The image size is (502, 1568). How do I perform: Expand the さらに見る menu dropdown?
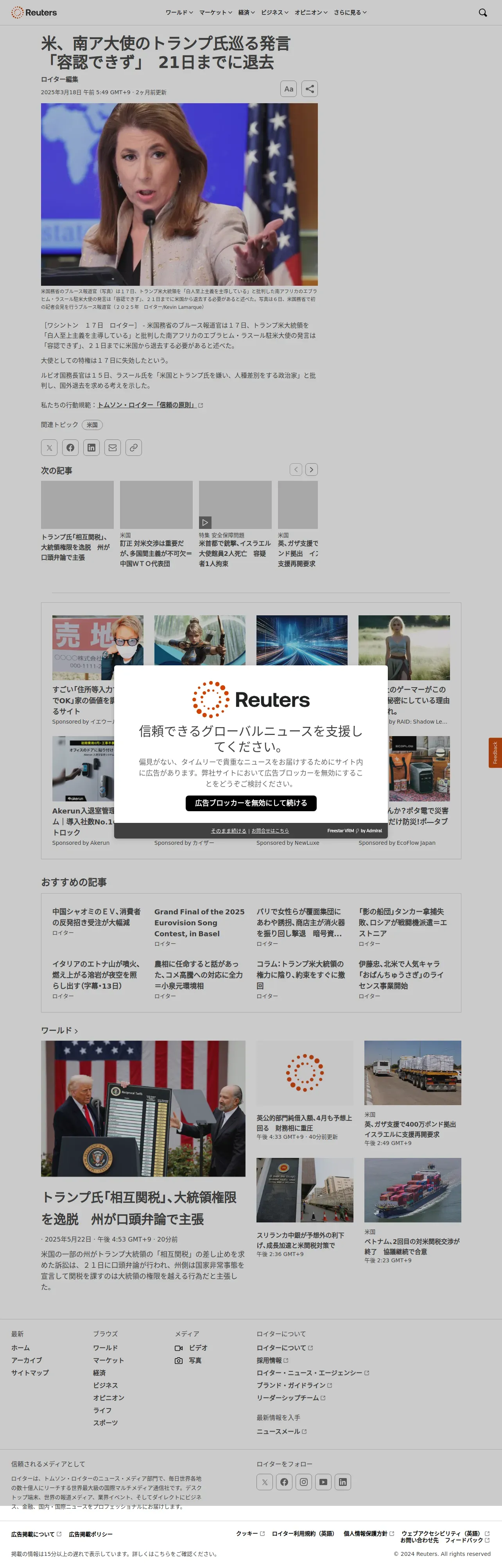tap(350, 12)
